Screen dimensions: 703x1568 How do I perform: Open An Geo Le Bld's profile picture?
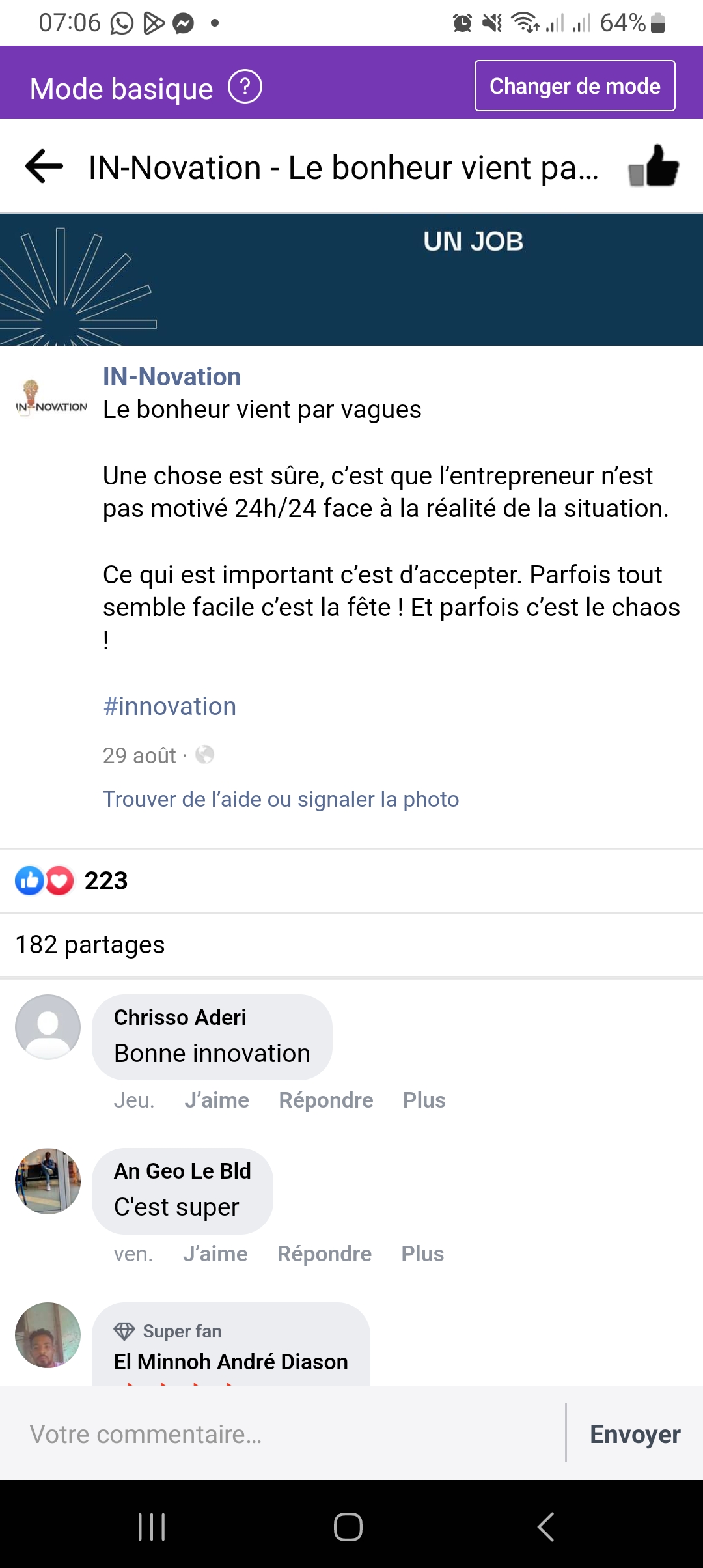click(48, 1181)
